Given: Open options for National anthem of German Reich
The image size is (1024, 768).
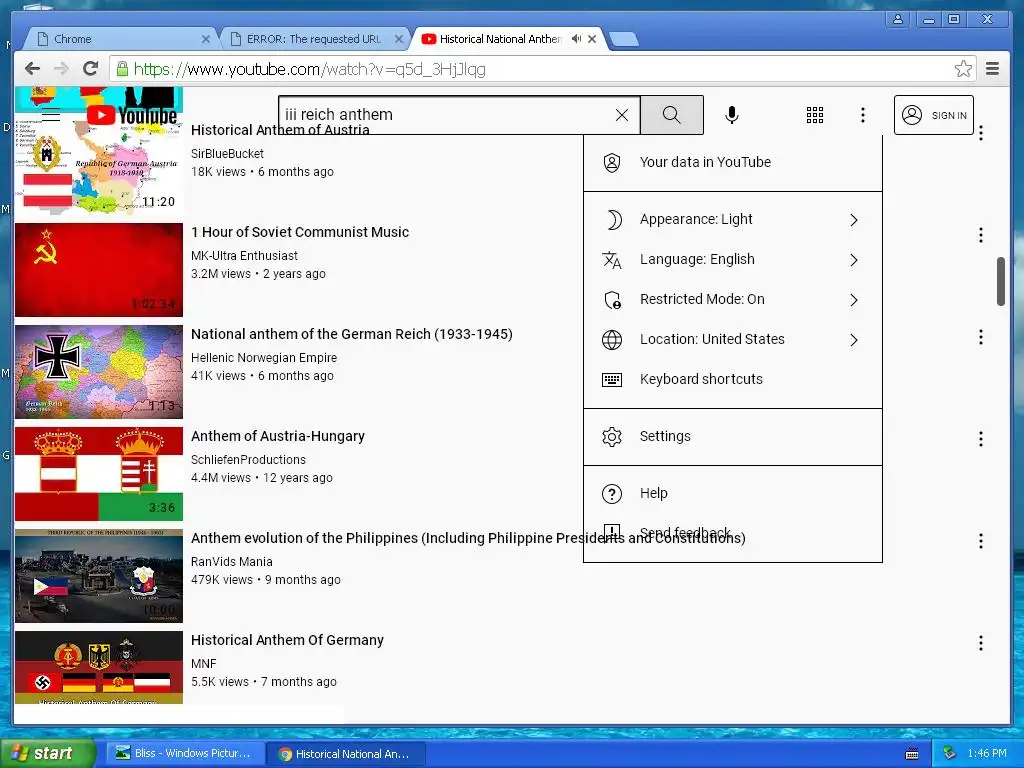Looking at the screenshot, I should click(x=980, y=337).
